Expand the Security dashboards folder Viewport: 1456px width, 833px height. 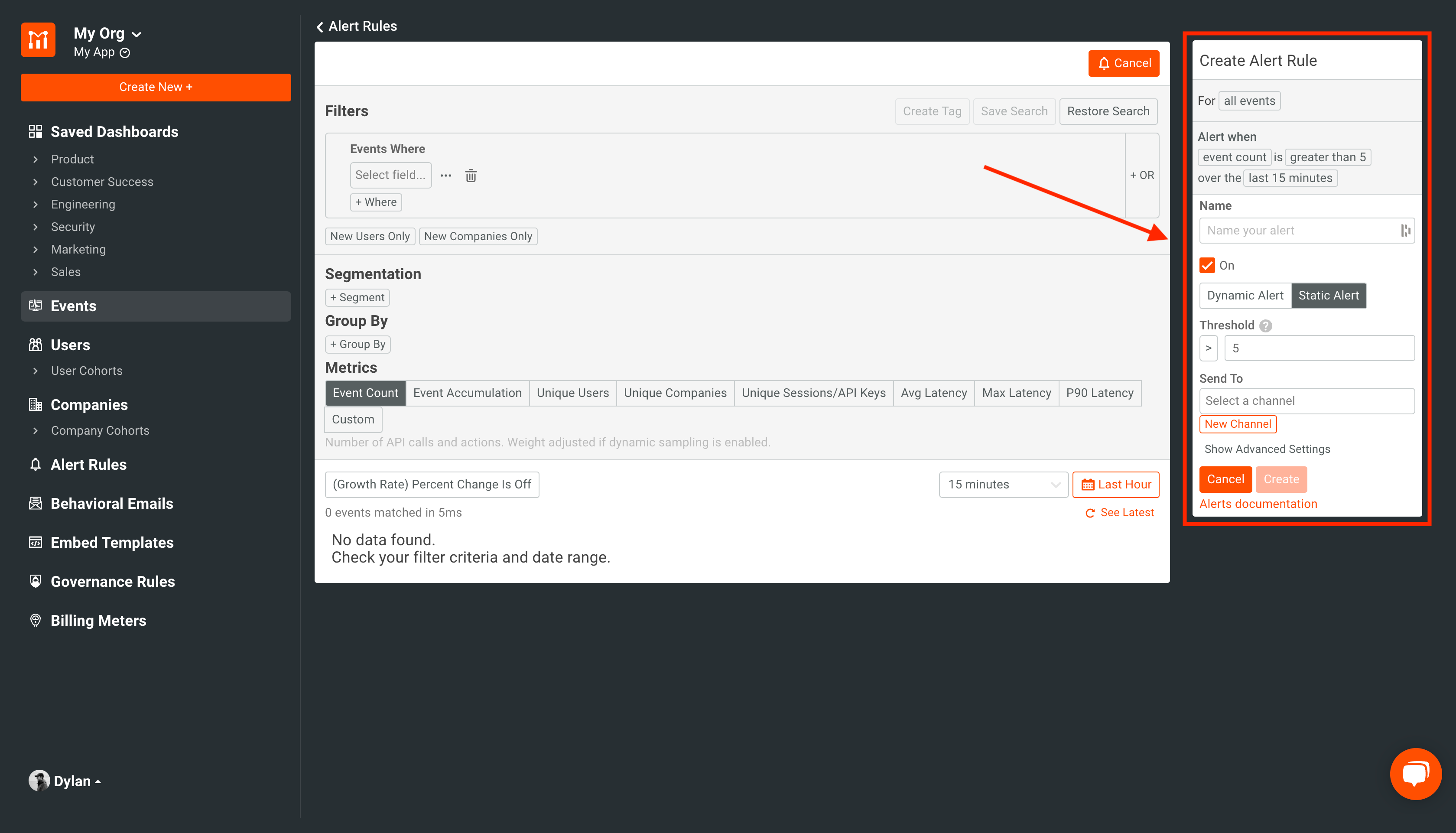(x=36, y=227)
